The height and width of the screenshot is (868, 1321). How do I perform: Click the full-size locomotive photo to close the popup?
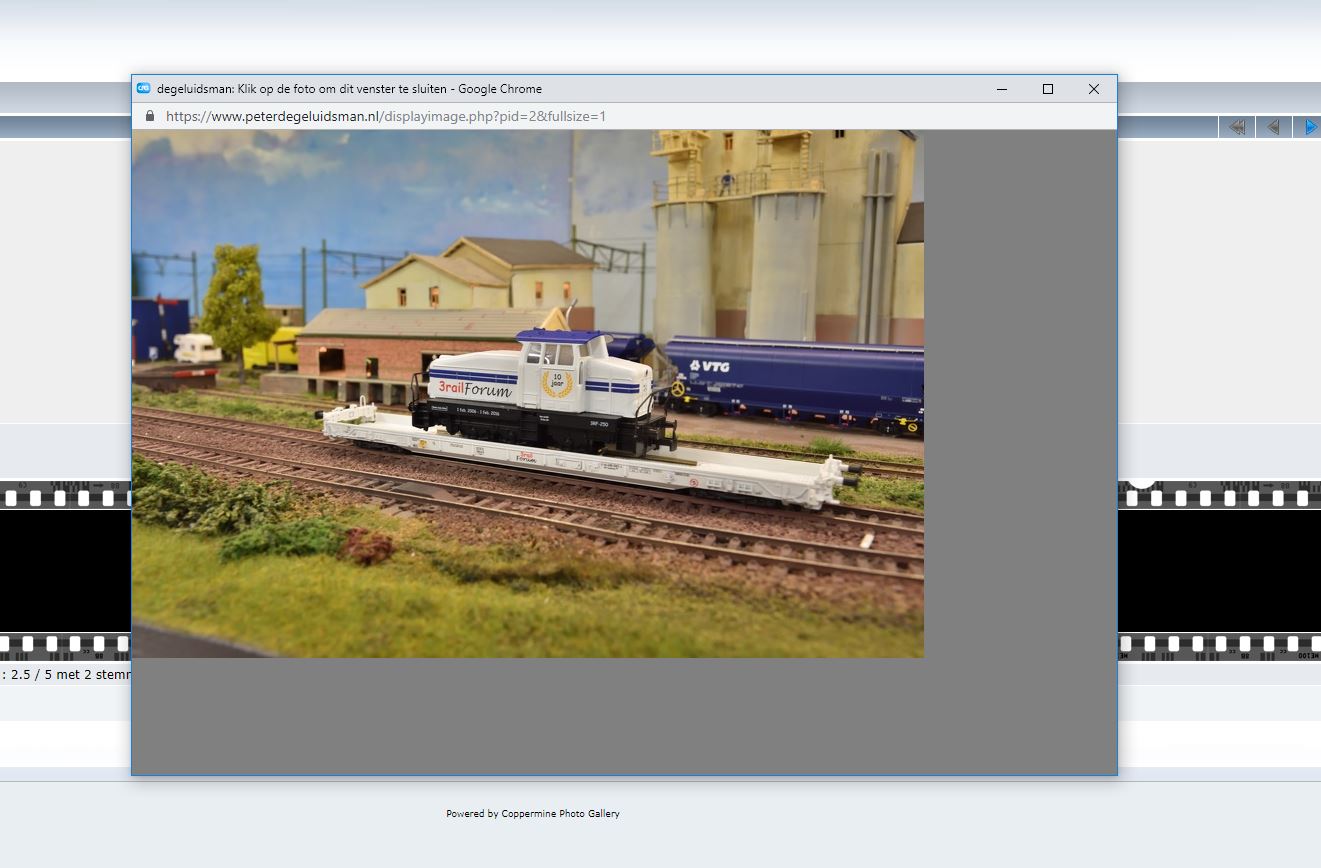pyautogui.click(x=528, y=393)
